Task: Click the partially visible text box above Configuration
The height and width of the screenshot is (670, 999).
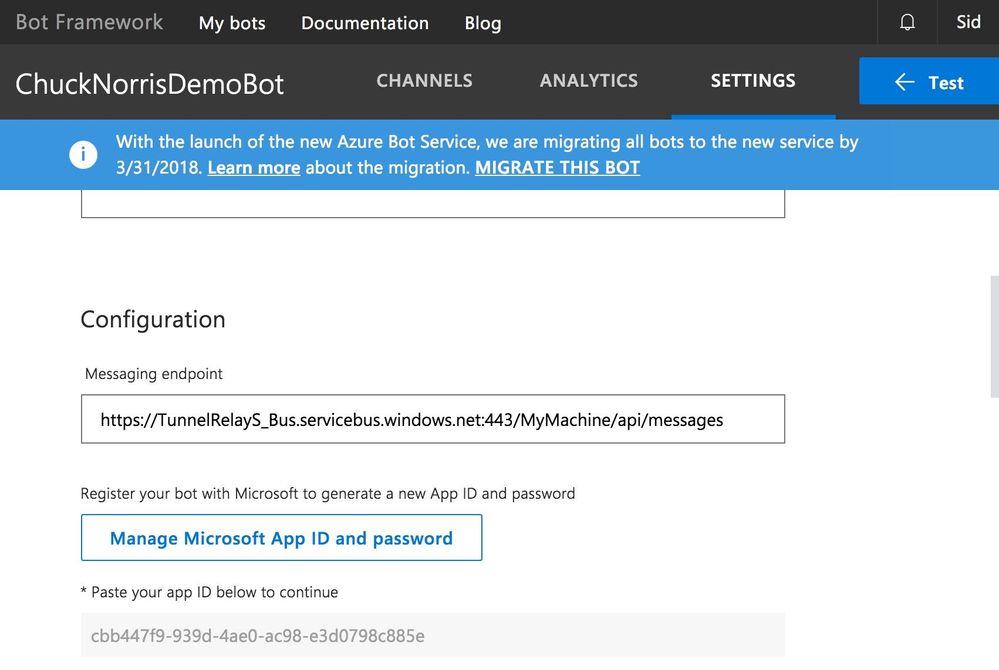Action: [x=432, y=203]
